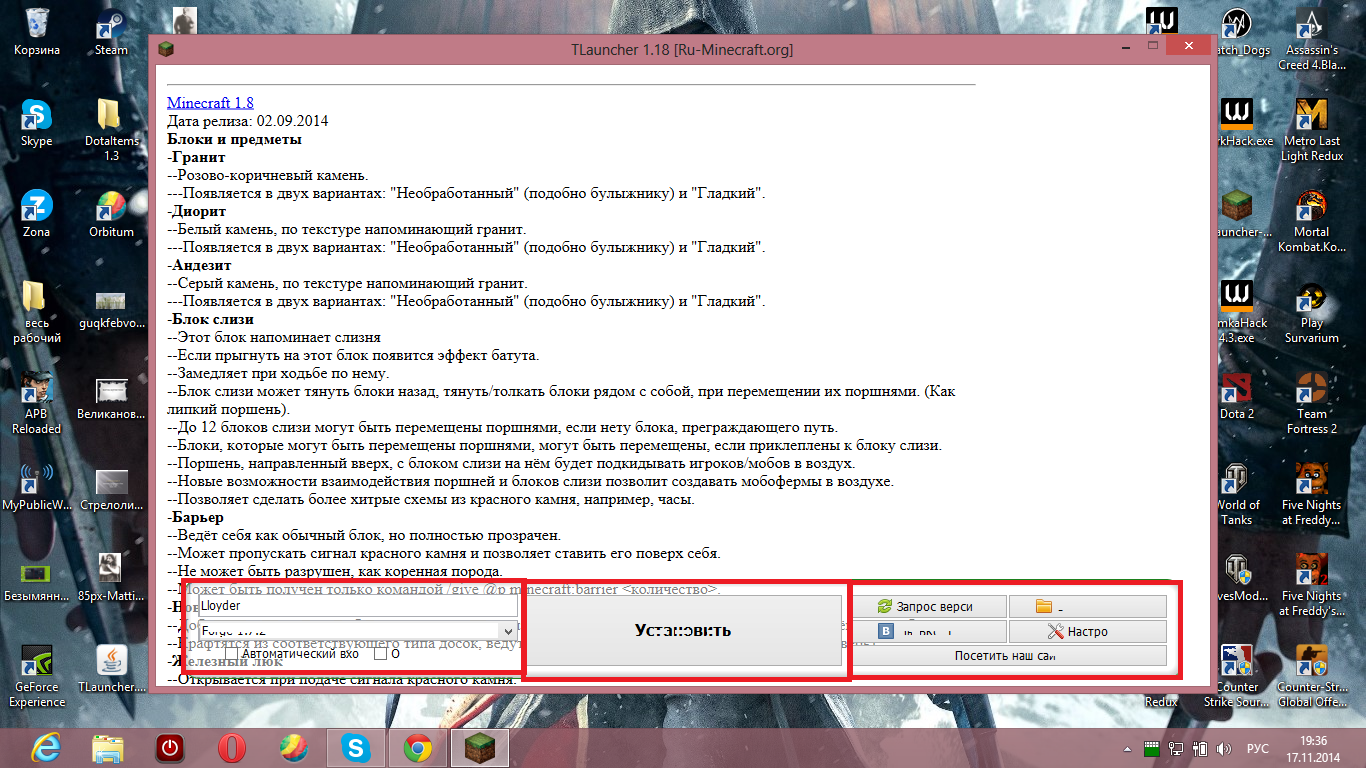
Task: Select the Mortal Kombat shortcut
Action: coord(1312,220)
